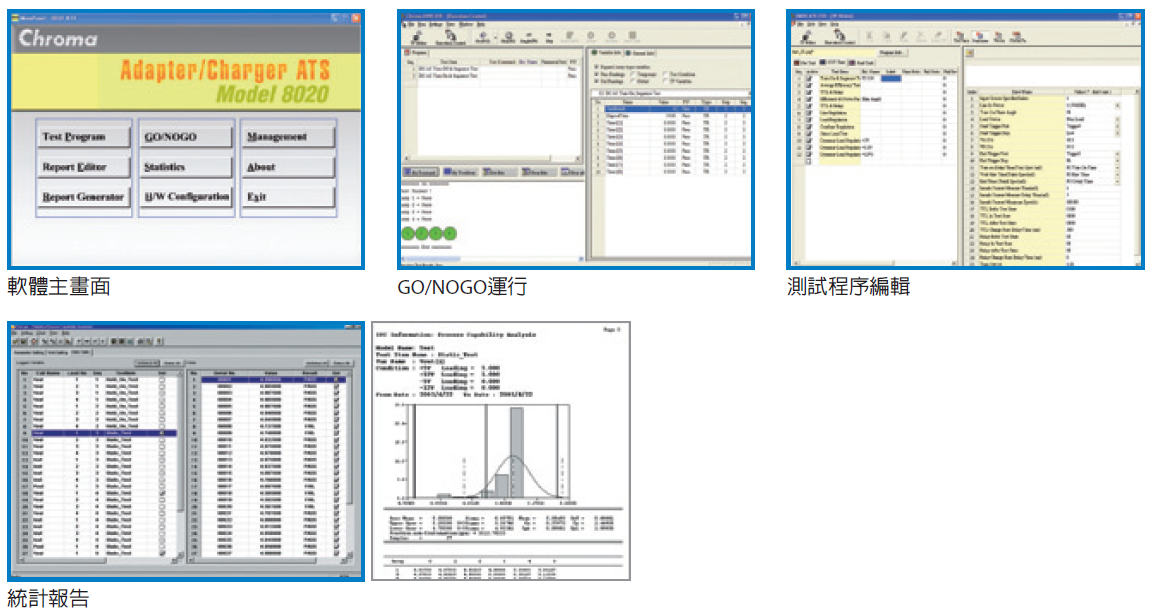Click Select All above statistics left table
Image resolution: width=1155 pixels, height=614 pixels.
(x=146, y=364)
